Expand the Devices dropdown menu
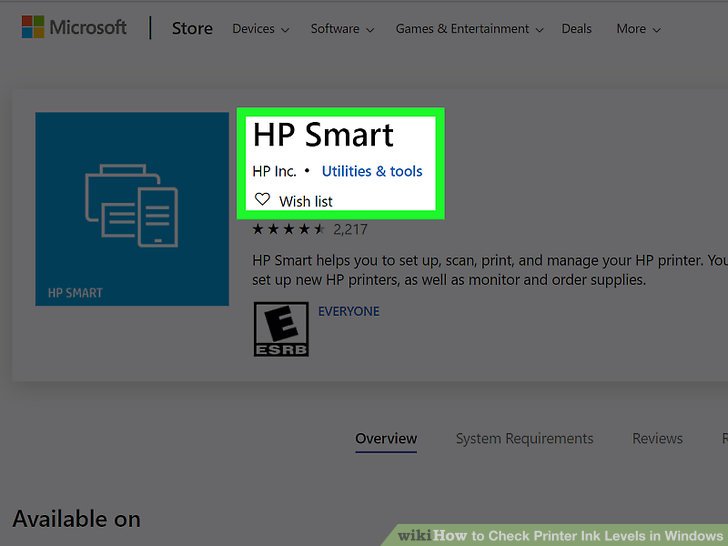Screen dimensions: 728x546 point(261,29)
